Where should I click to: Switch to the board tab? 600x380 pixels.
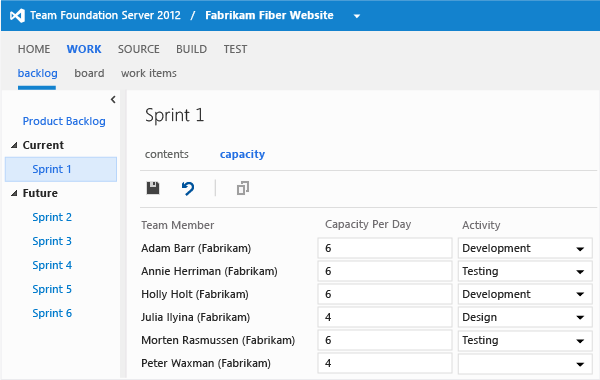89,73
